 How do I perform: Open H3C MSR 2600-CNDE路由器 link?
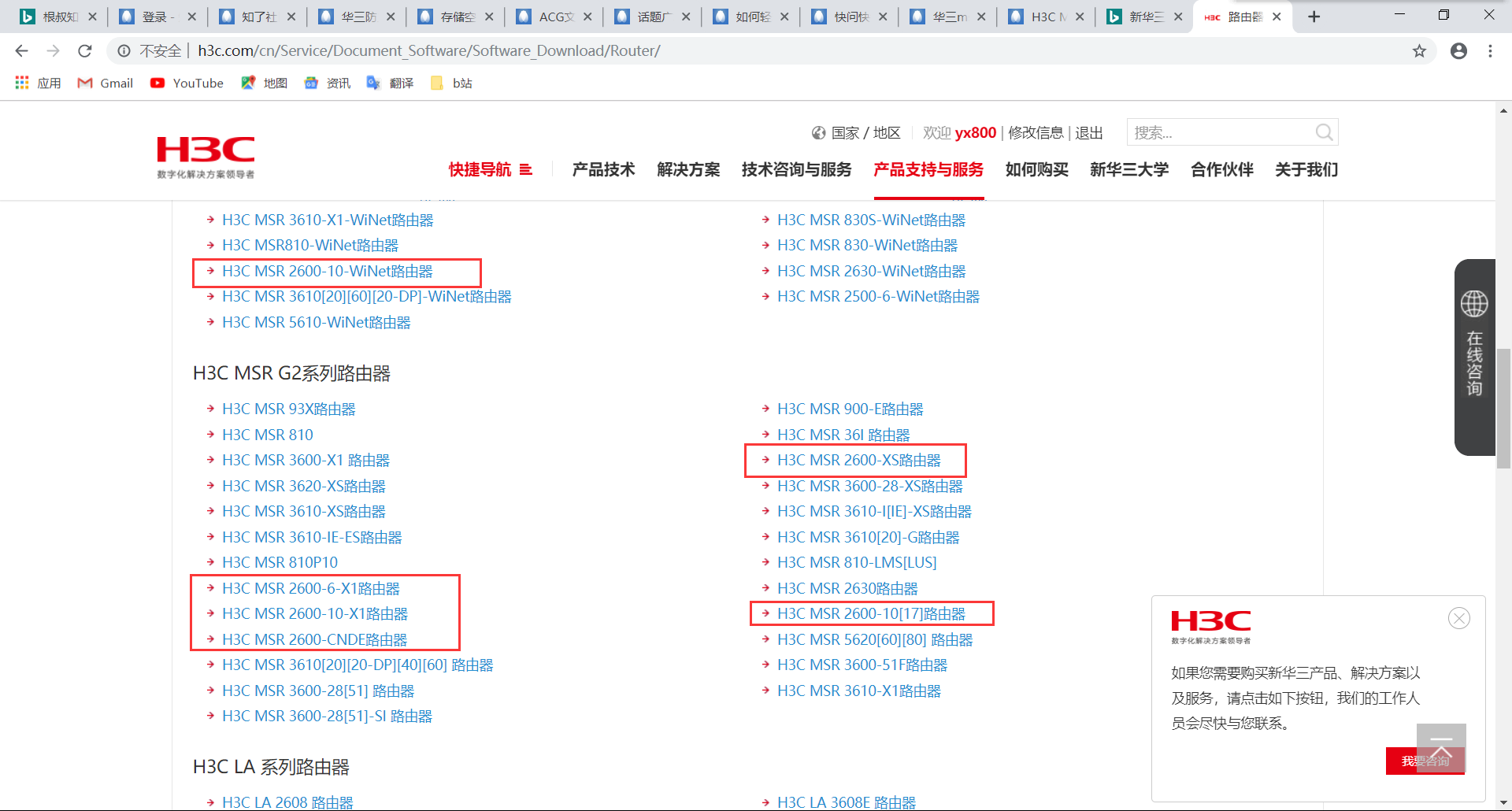pyautogui.click(x=315, y=640)
